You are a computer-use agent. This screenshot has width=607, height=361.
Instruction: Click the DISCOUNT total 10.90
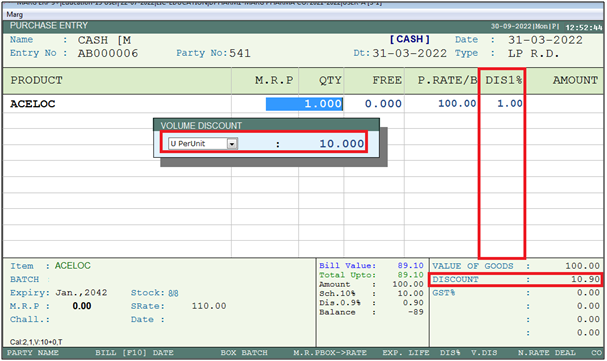pos(585,279)
